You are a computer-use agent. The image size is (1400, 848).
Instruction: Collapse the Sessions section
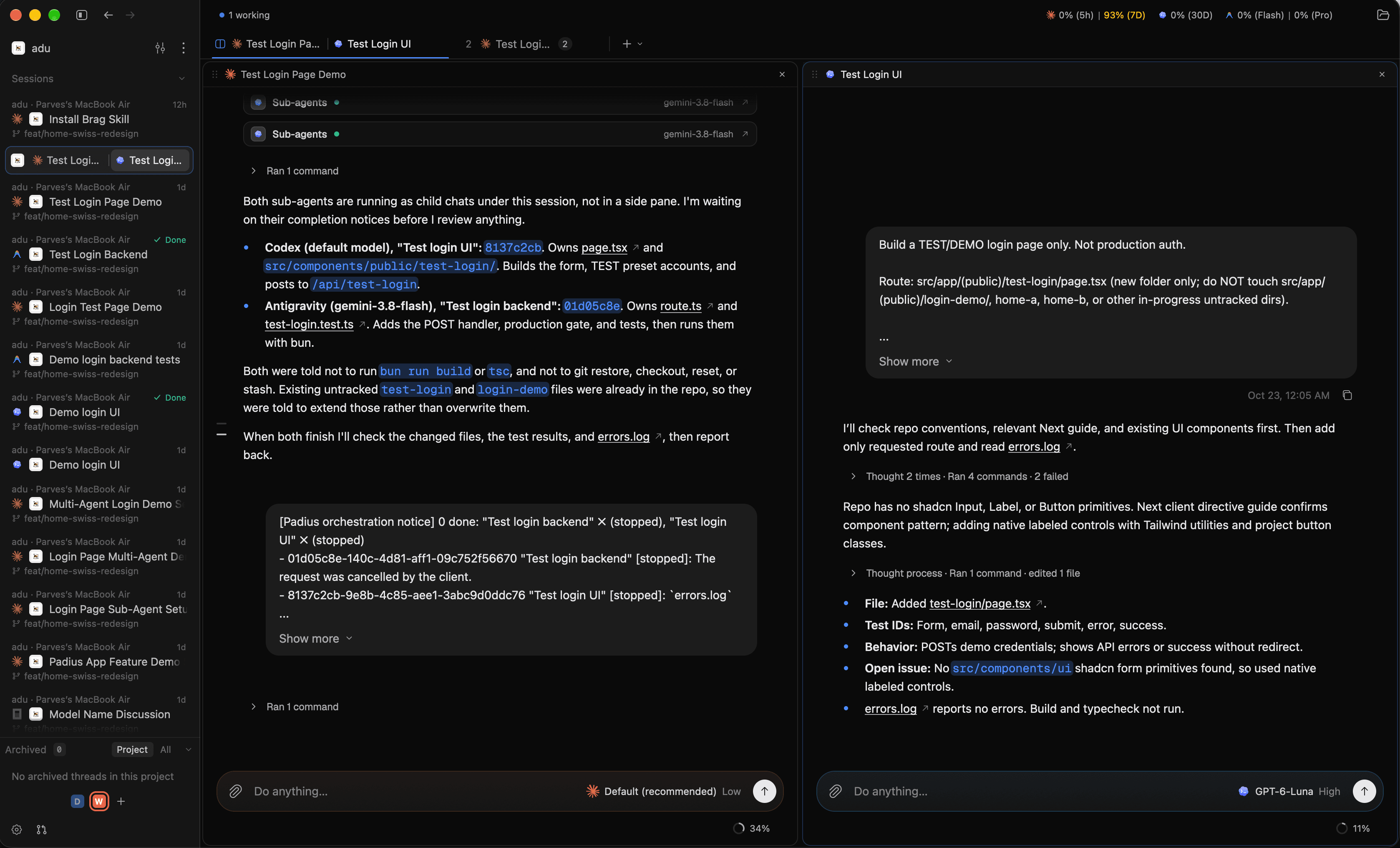tap(182, 79)
